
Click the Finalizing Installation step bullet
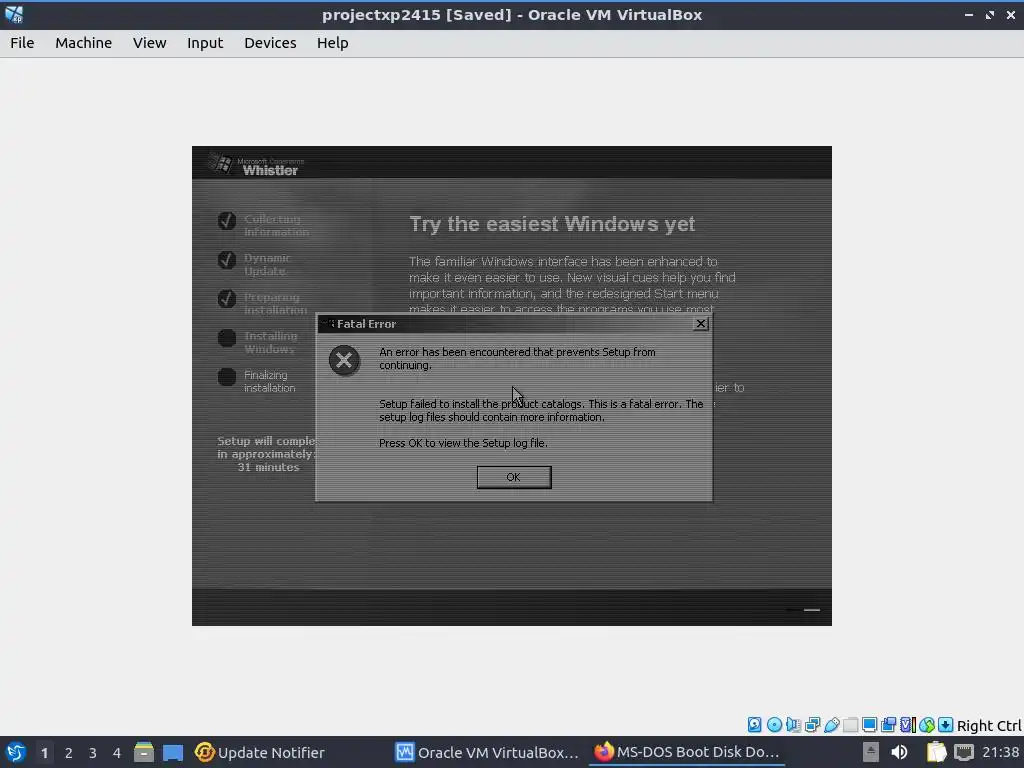[x=227, y=377]
